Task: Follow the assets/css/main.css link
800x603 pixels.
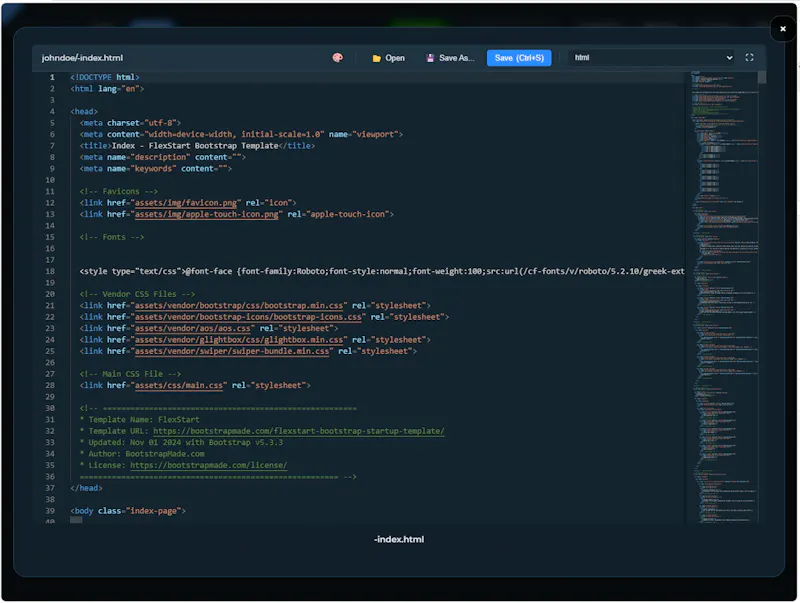Action: (x=179, y=386)
